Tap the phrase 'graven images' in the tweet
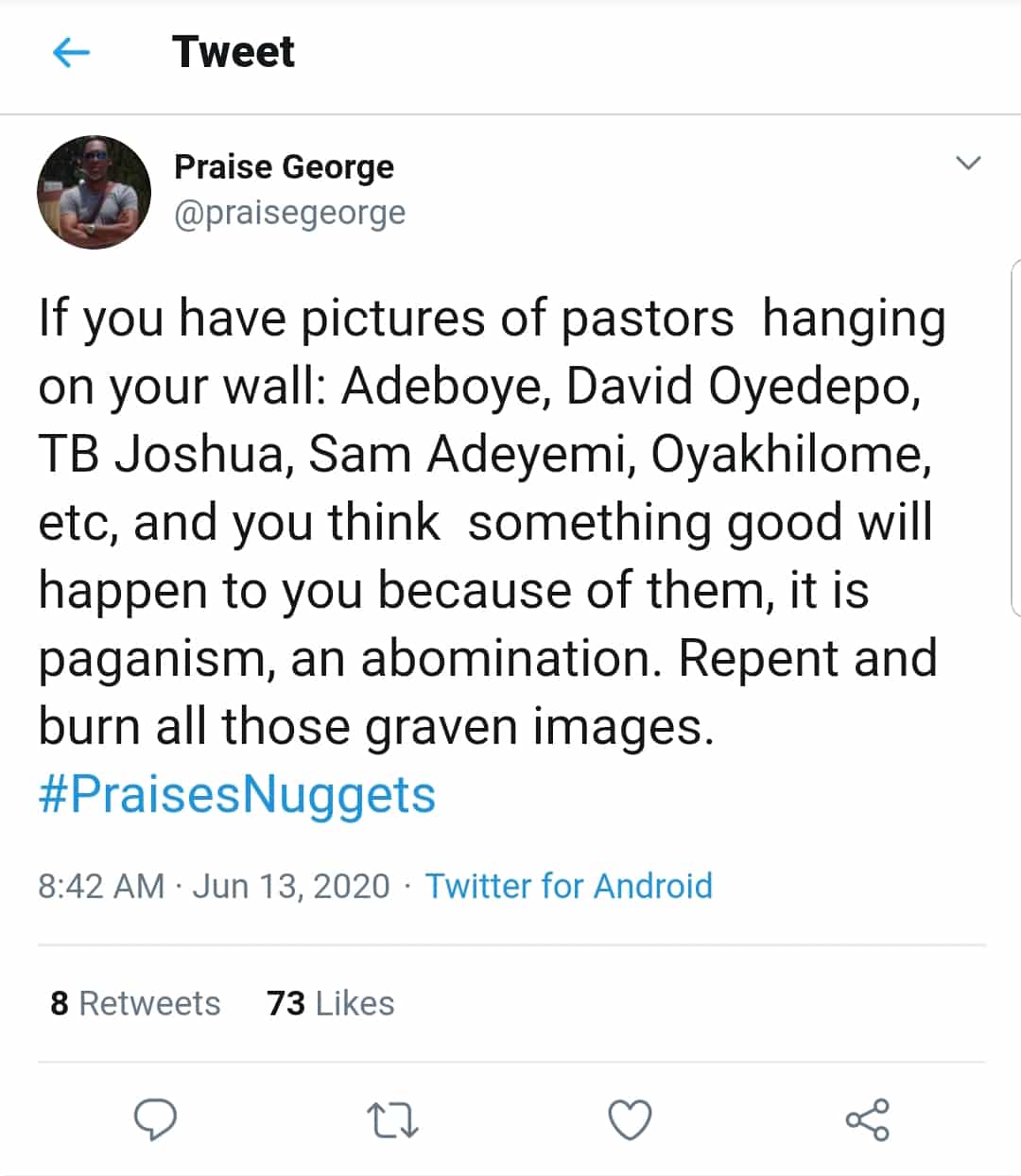 coord(539,727)
